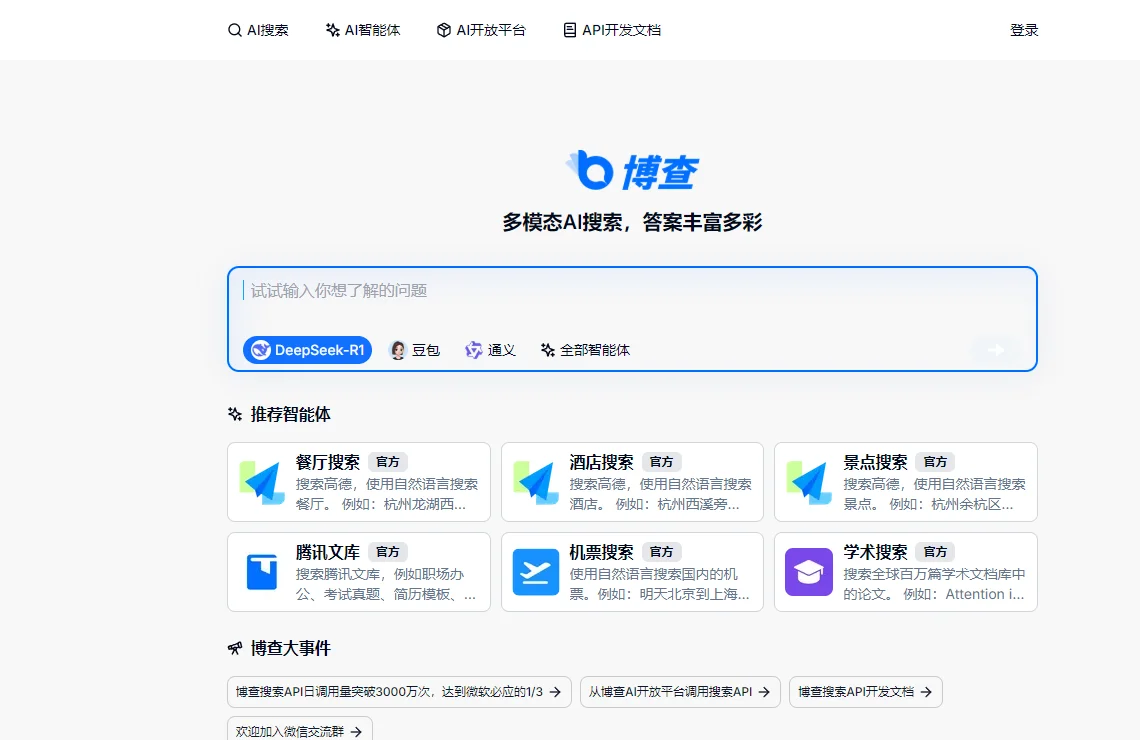
Task: Click the 餐厅搜索 paper-plane icon
Action: pos(262,482)
